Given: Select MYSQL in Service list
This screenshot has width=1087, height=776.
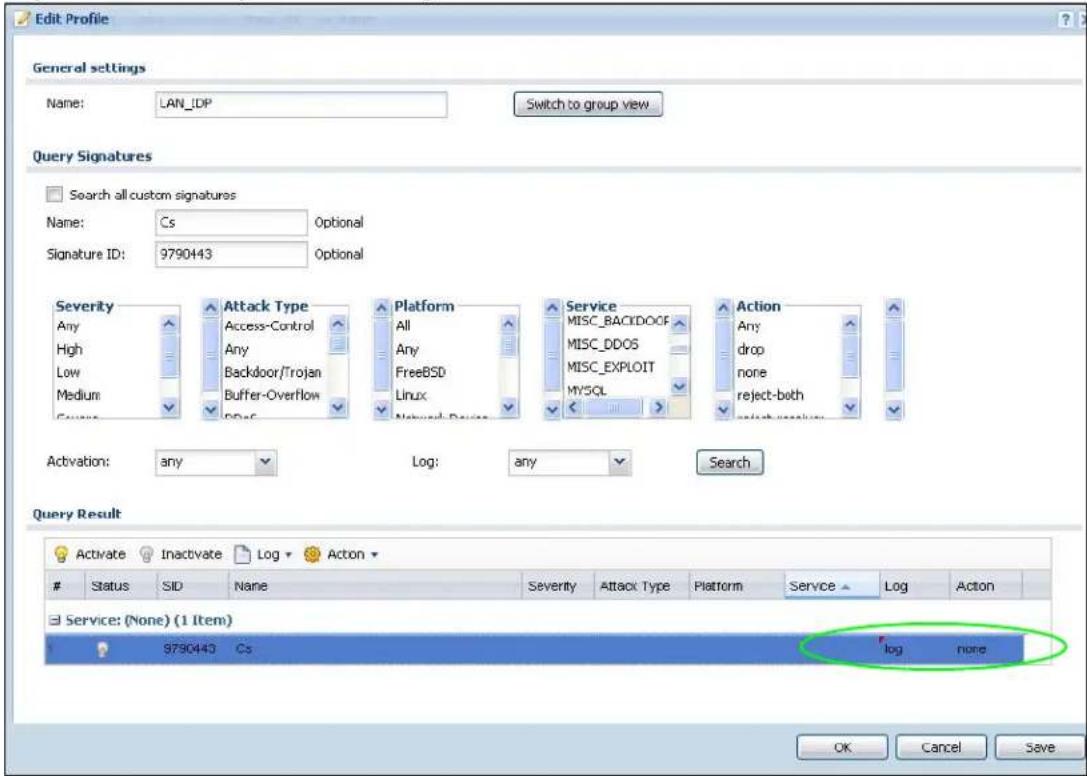Looking at the screenshot, I should pyautogui.click(x=586, y=390).
